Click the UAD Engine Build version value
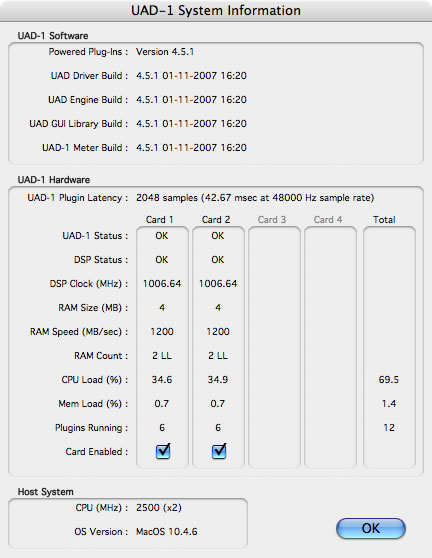This screenshot has height=558, width=432. tap(191, 100)
